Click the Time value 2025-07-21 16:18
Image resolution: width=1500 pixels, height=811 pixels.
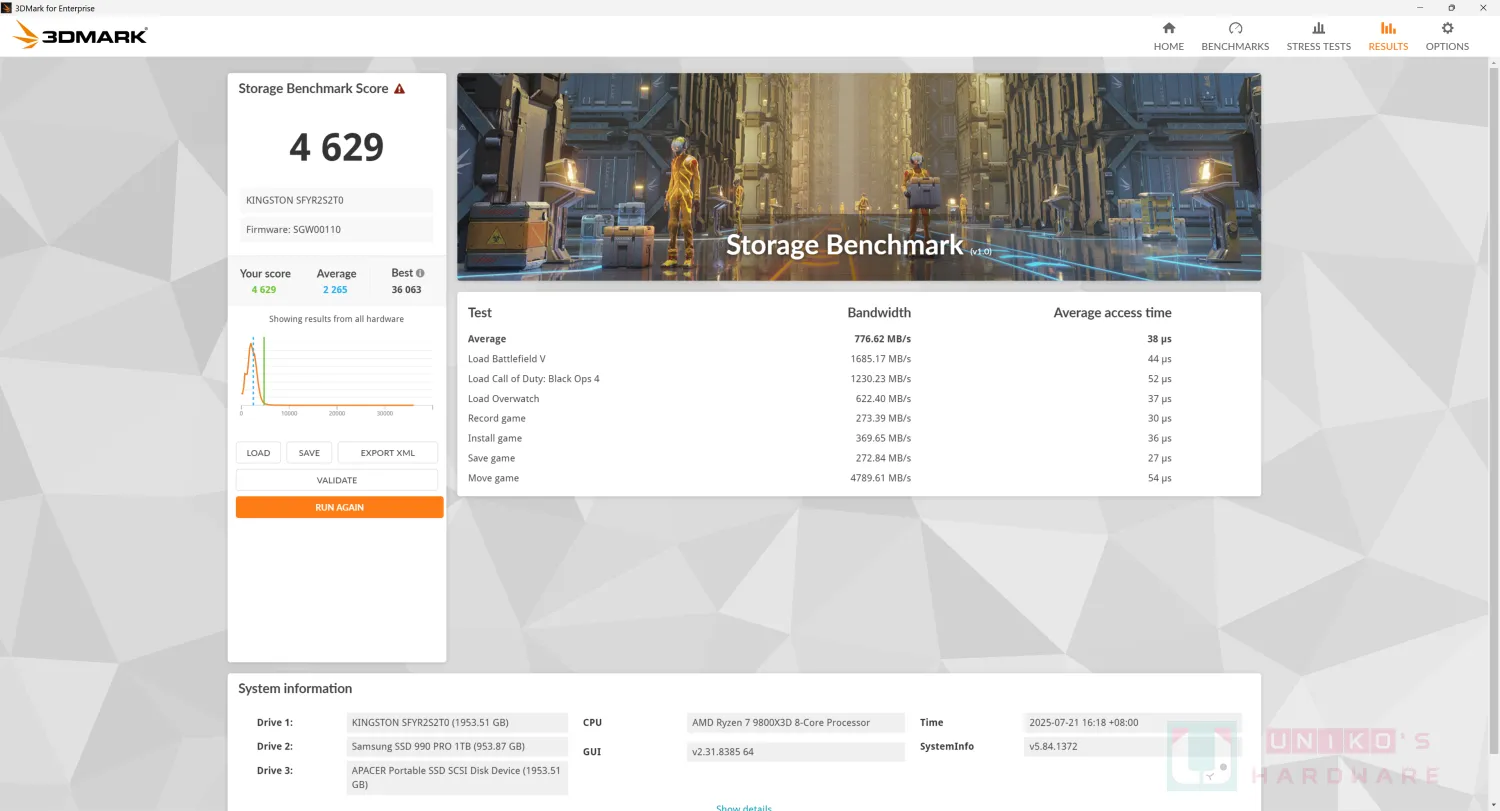[x=1133, y=723]
